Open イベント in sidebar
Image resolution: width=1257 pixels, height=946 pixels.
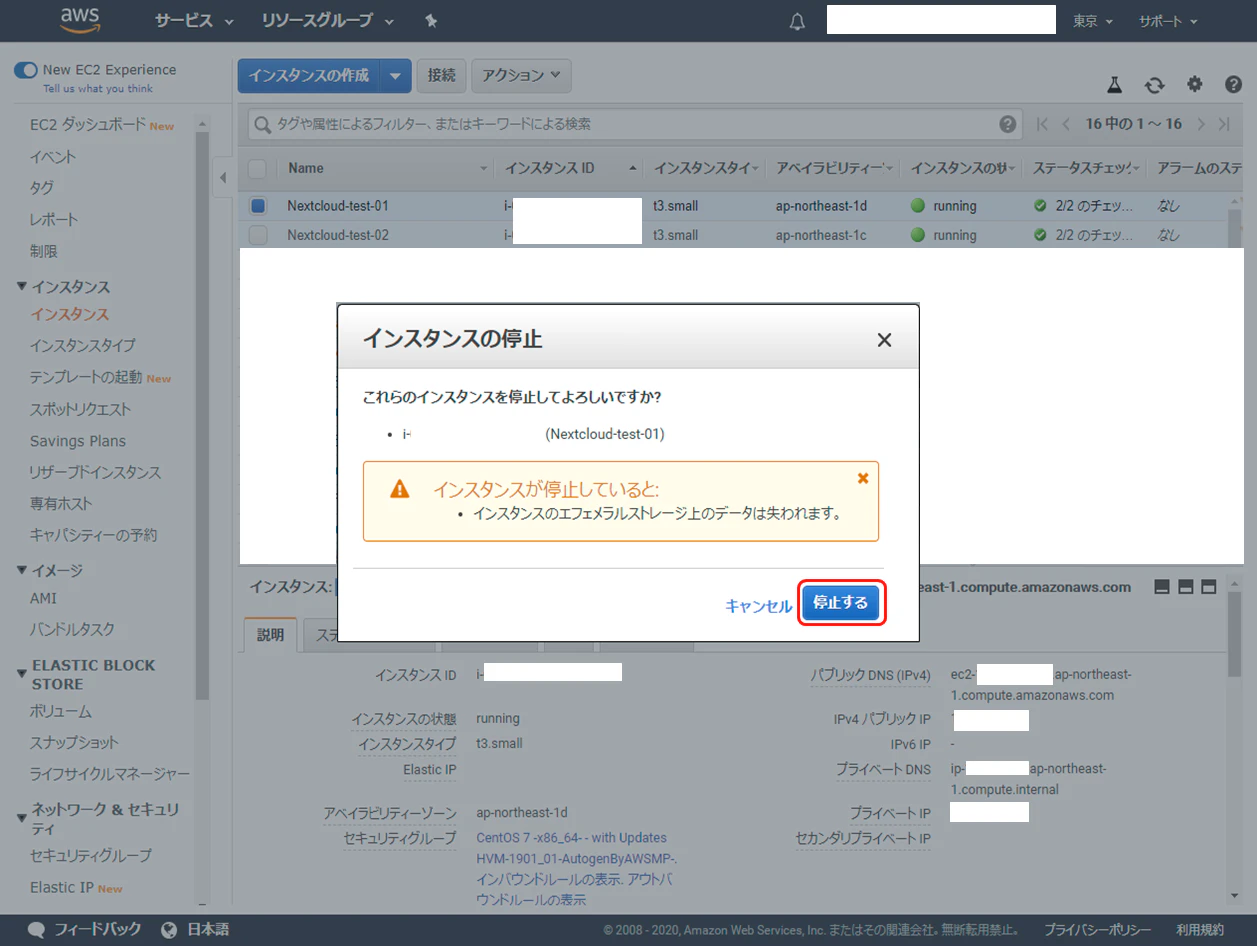point(52,157)
